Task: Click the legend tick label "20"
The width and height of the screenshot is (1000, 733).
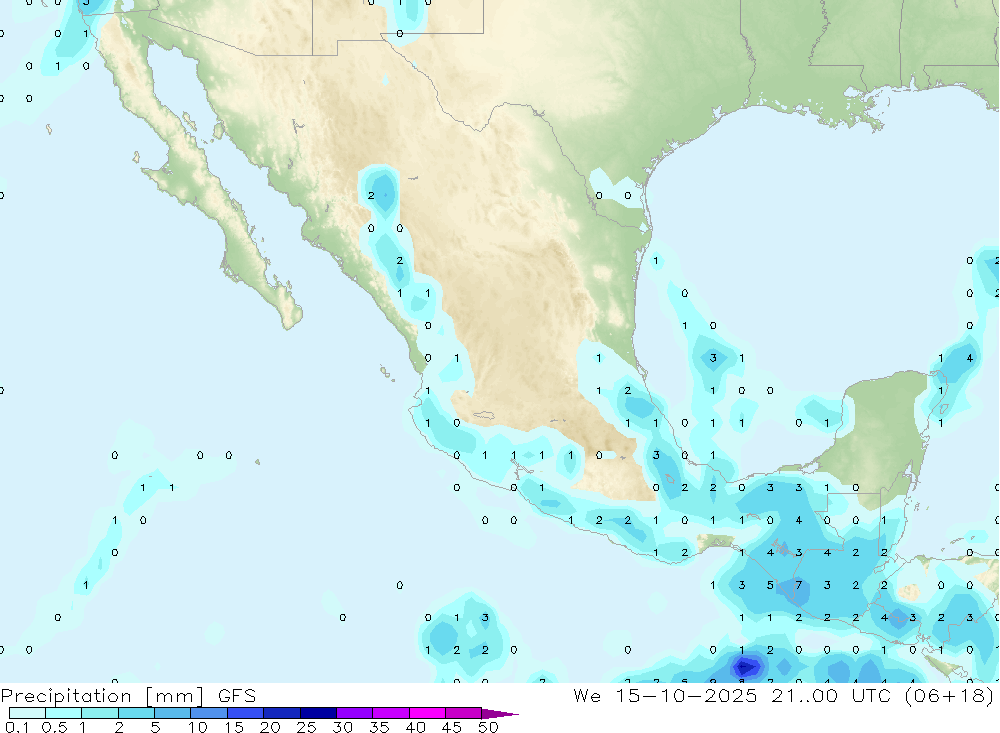Action: tap(270, 727)
